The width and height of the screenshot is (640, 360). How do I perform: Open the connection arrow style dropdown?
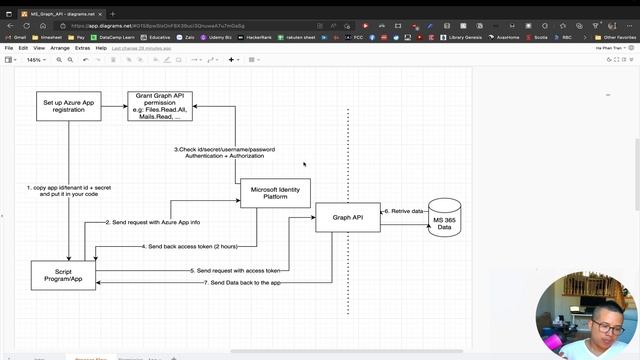coord(196,60)
